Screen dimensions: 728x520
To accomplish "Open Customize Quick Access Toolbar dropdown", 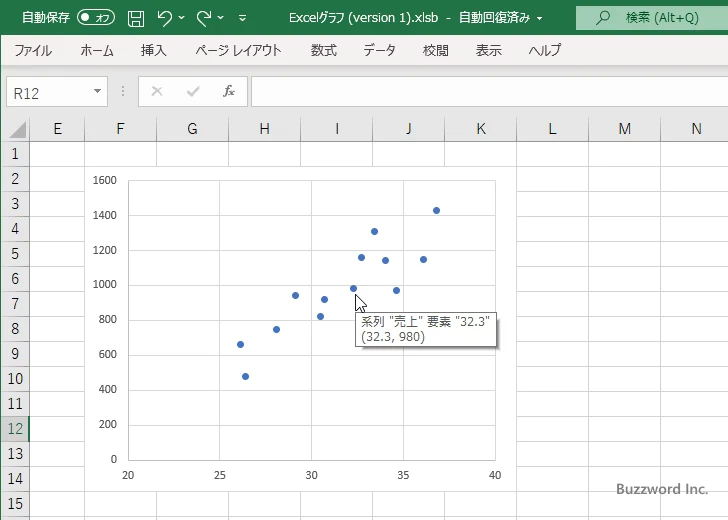I will click(242, 18).
